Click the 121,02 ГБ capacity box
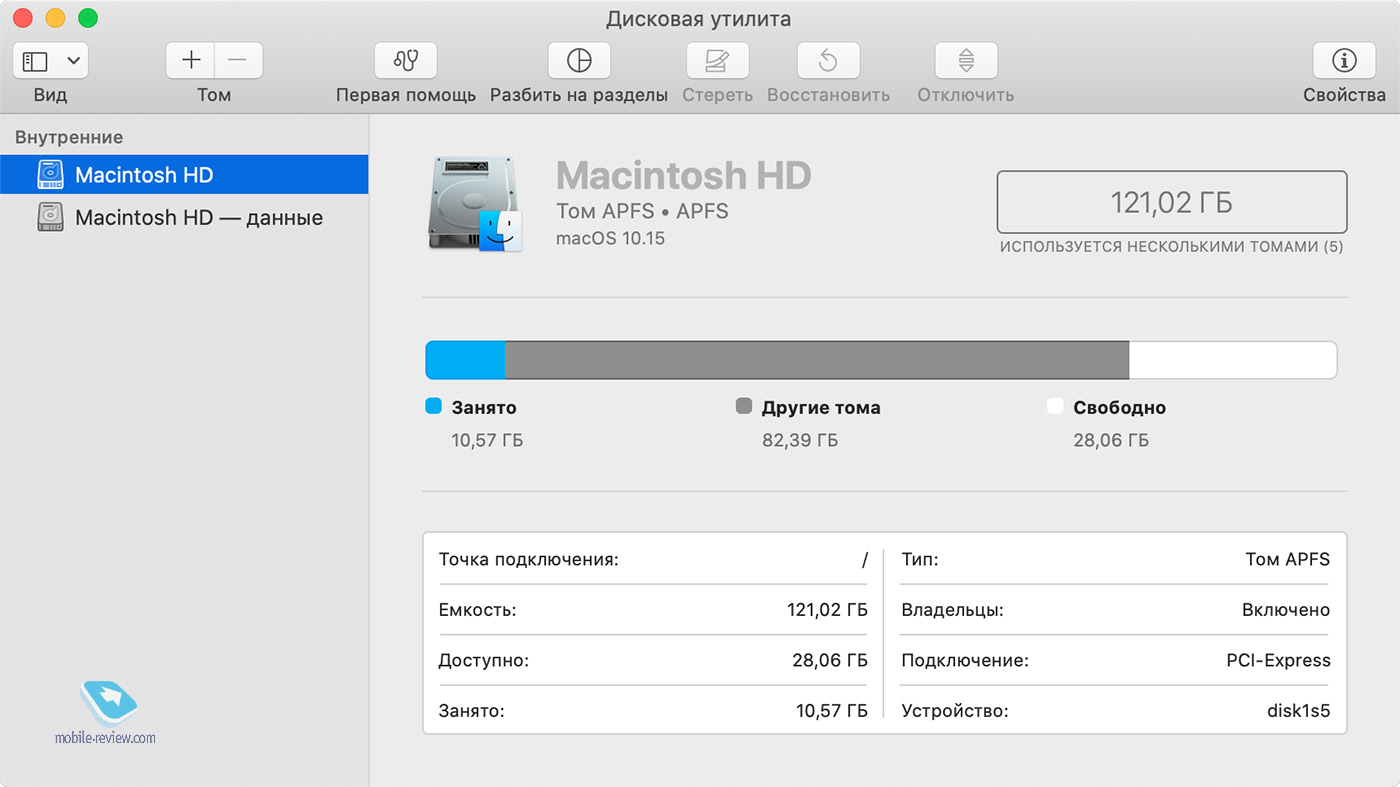 (1172, 202)
